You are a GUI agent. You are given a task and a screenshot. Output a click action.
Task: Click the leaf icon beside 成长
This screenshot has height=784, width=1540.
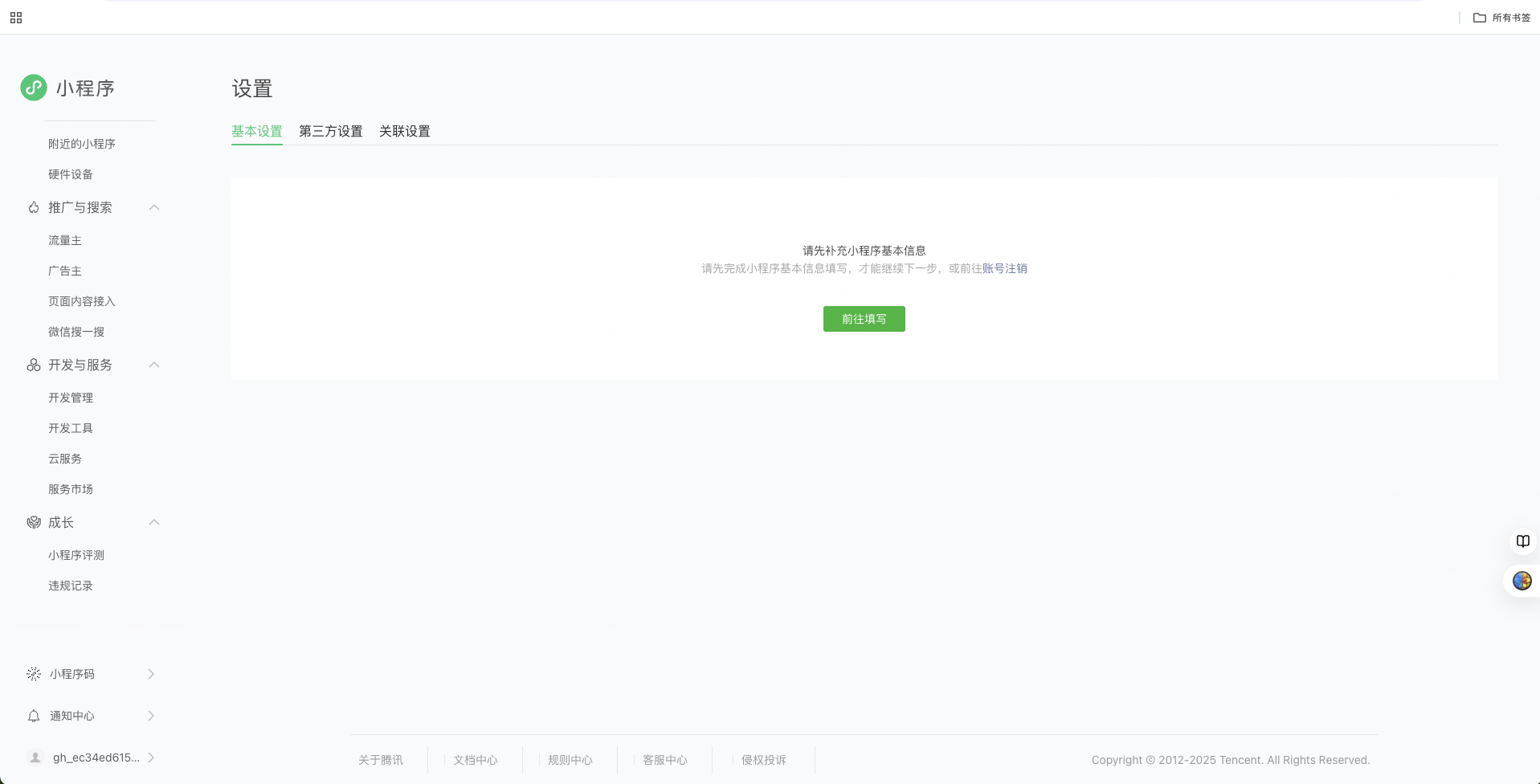[34, 522]
